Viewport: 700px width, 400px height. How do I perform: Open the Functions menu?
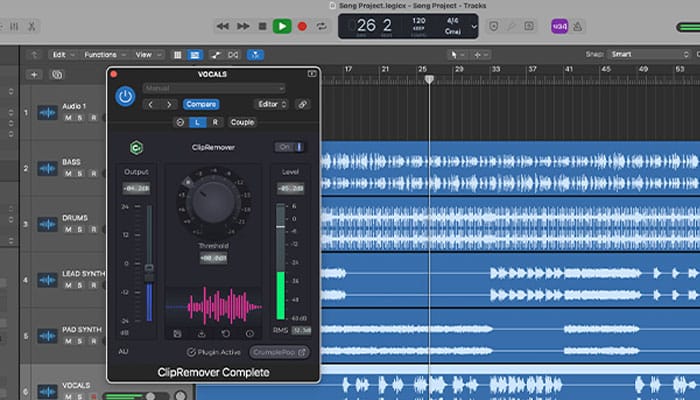point(105,54)
